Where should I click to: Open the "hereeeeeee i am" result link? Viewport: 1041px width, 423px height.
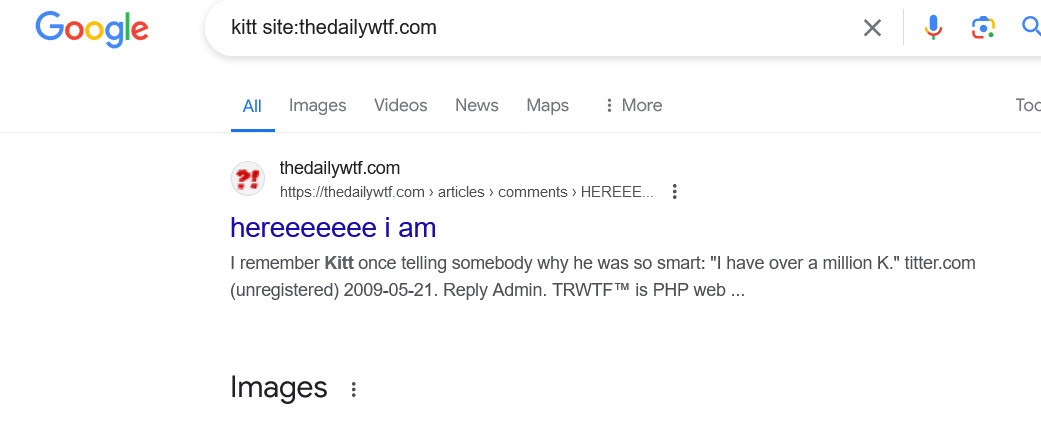(333, 228)
